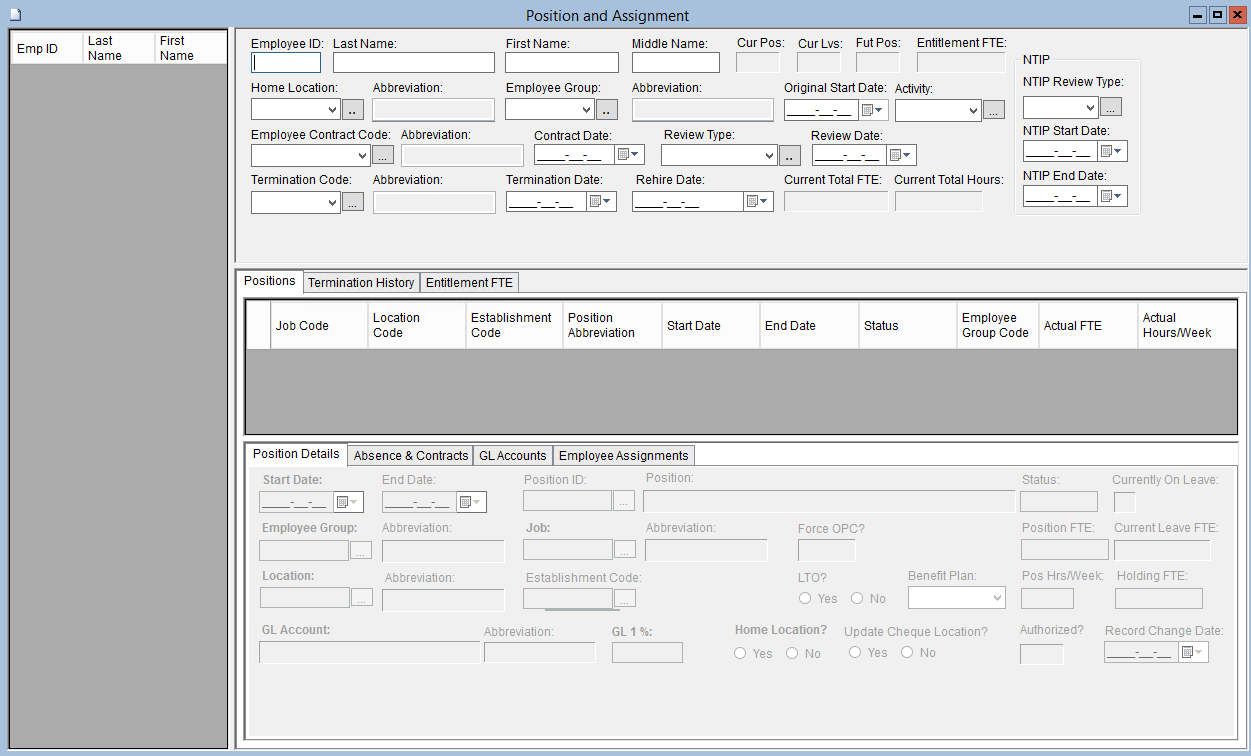The height and width of the screenshot is (756, 1251).
Task: Click the Home Location lookup ellipsis button
Action: [x=353, y=110]
